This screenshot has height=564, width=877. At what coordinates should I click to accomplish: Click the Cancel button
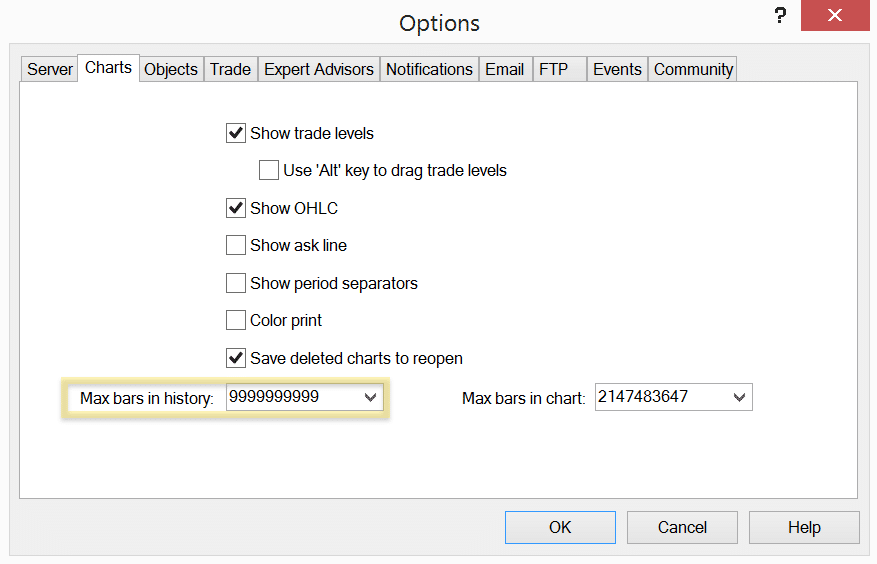(x=682, y=527)
